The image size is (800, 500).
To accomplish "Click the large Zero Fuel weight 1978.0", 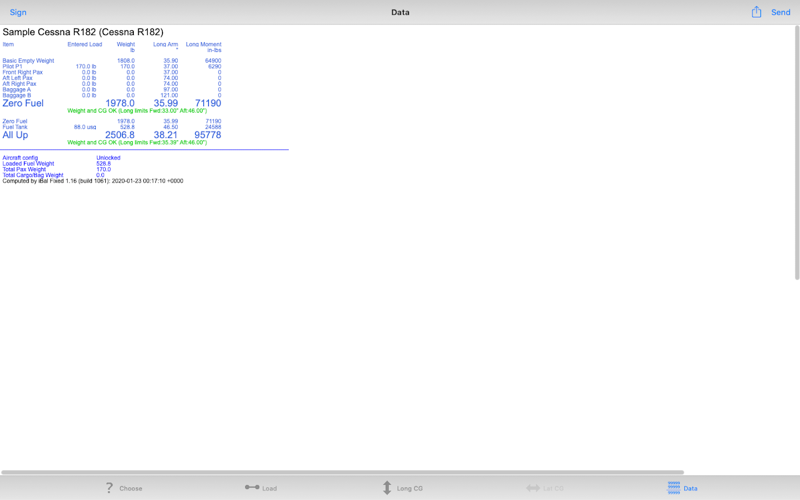I will click(x=120, y=103).
